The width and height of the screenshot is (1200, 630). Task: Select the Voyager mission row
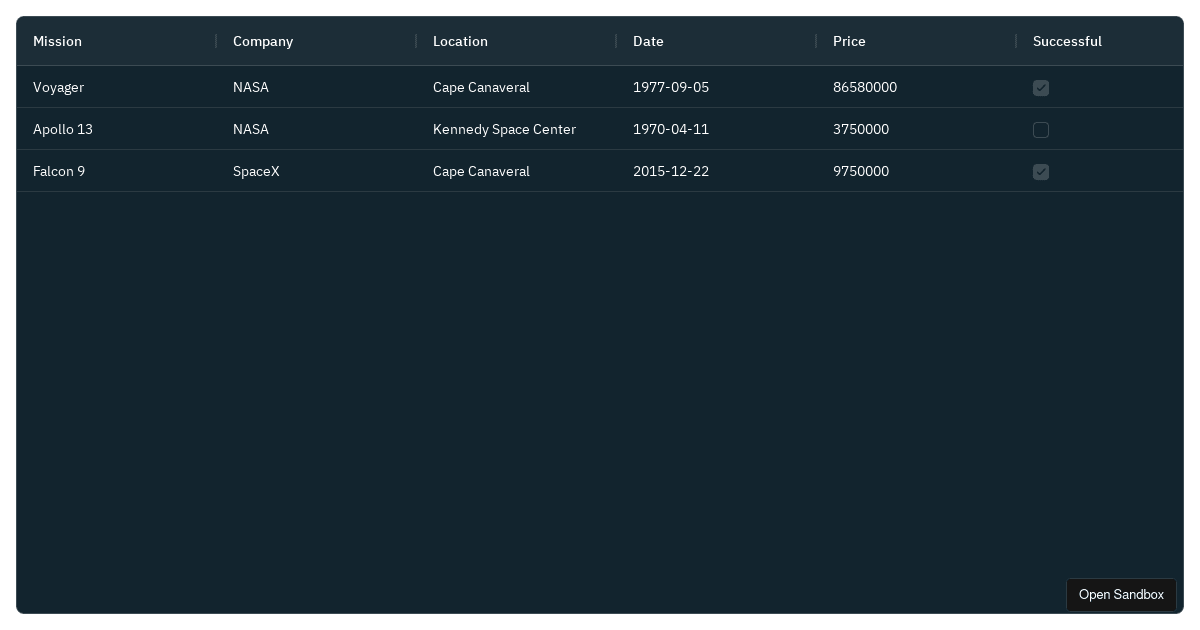58,87
